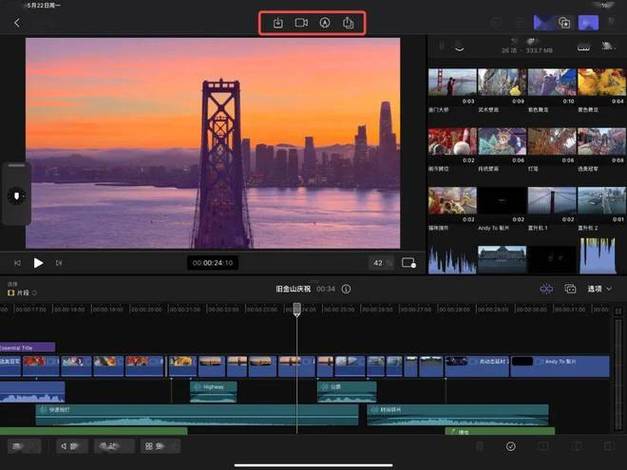Screen dimensions: 627x470
Task: Open the camera record icon
Action: (x=301, y=23)
